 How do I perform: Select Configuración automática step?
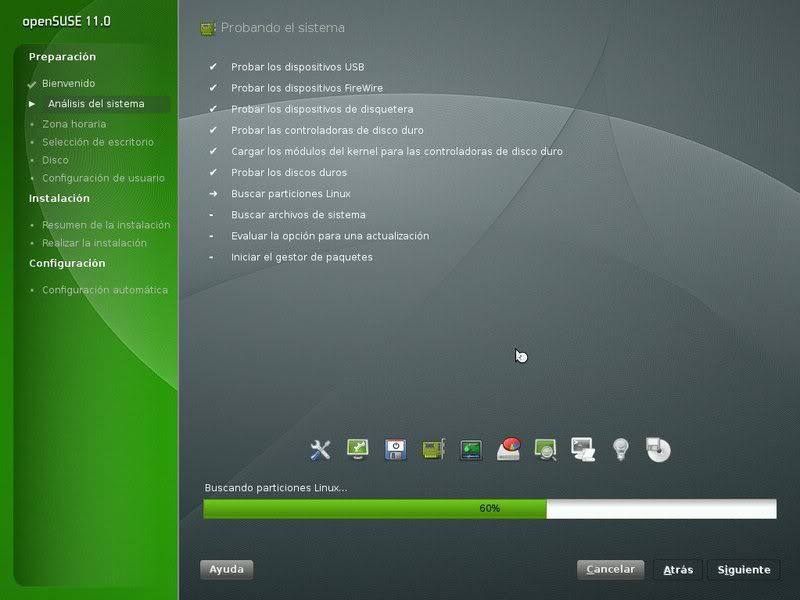105,290
